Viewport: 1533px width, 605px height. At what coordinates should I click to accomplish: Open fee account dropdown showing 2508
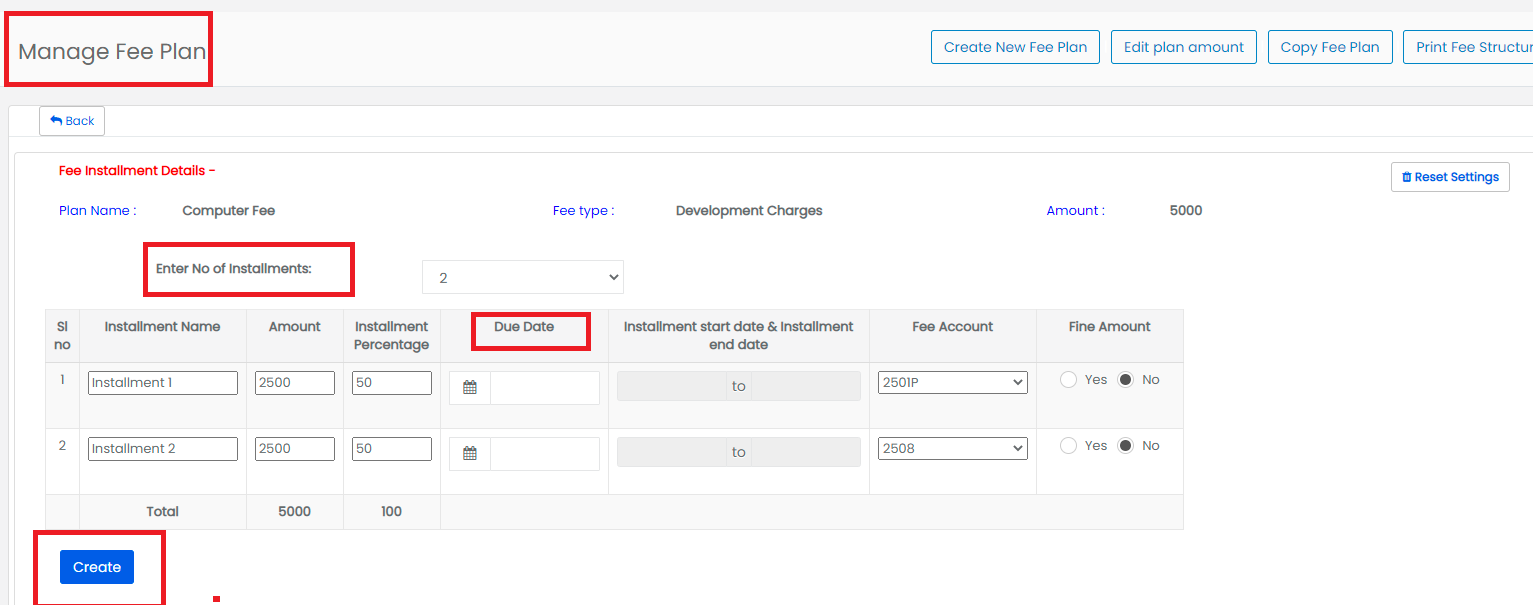(953, 449)
